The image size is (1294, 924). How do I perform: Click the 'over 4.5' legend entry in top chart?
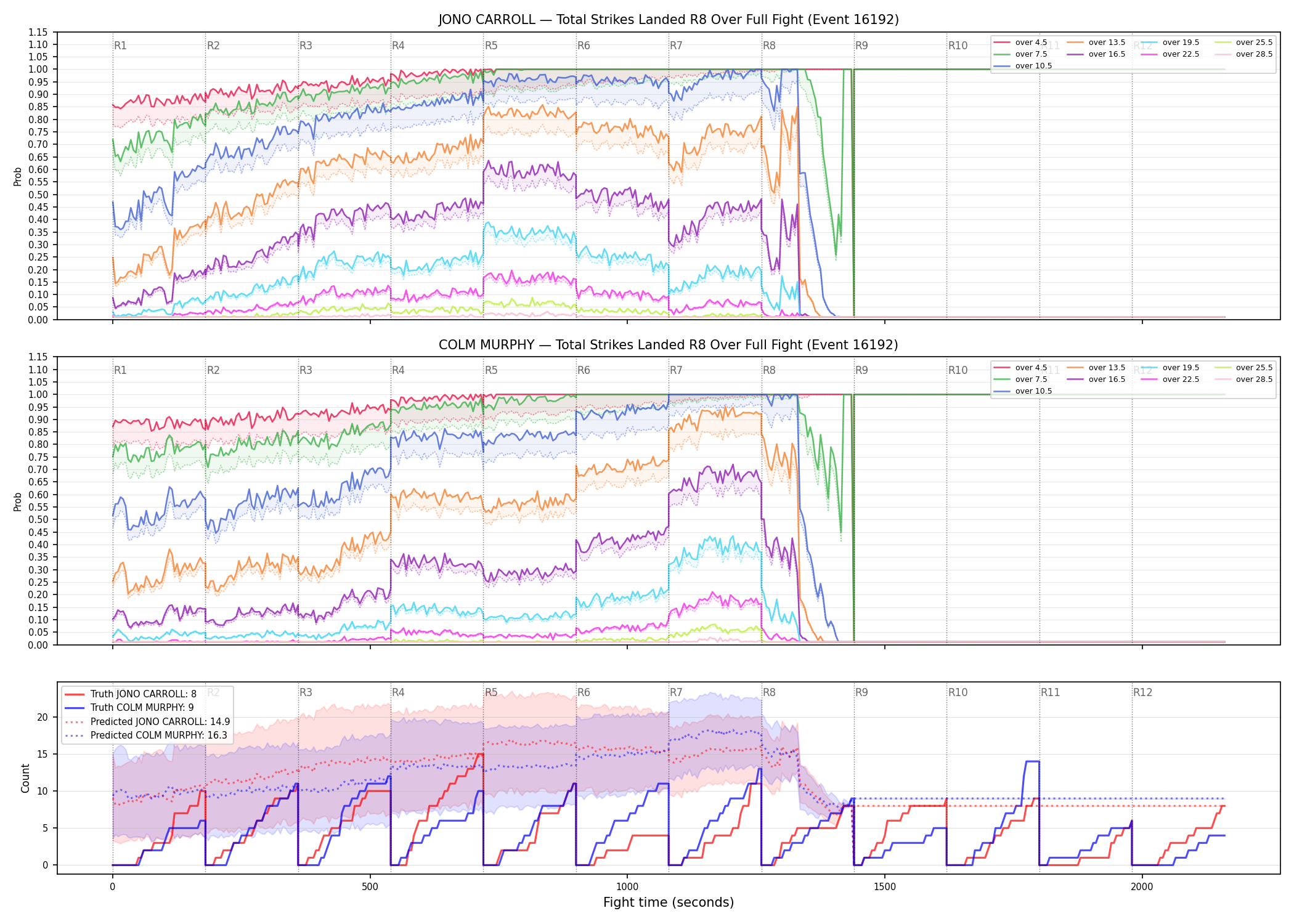(1020, 43)
